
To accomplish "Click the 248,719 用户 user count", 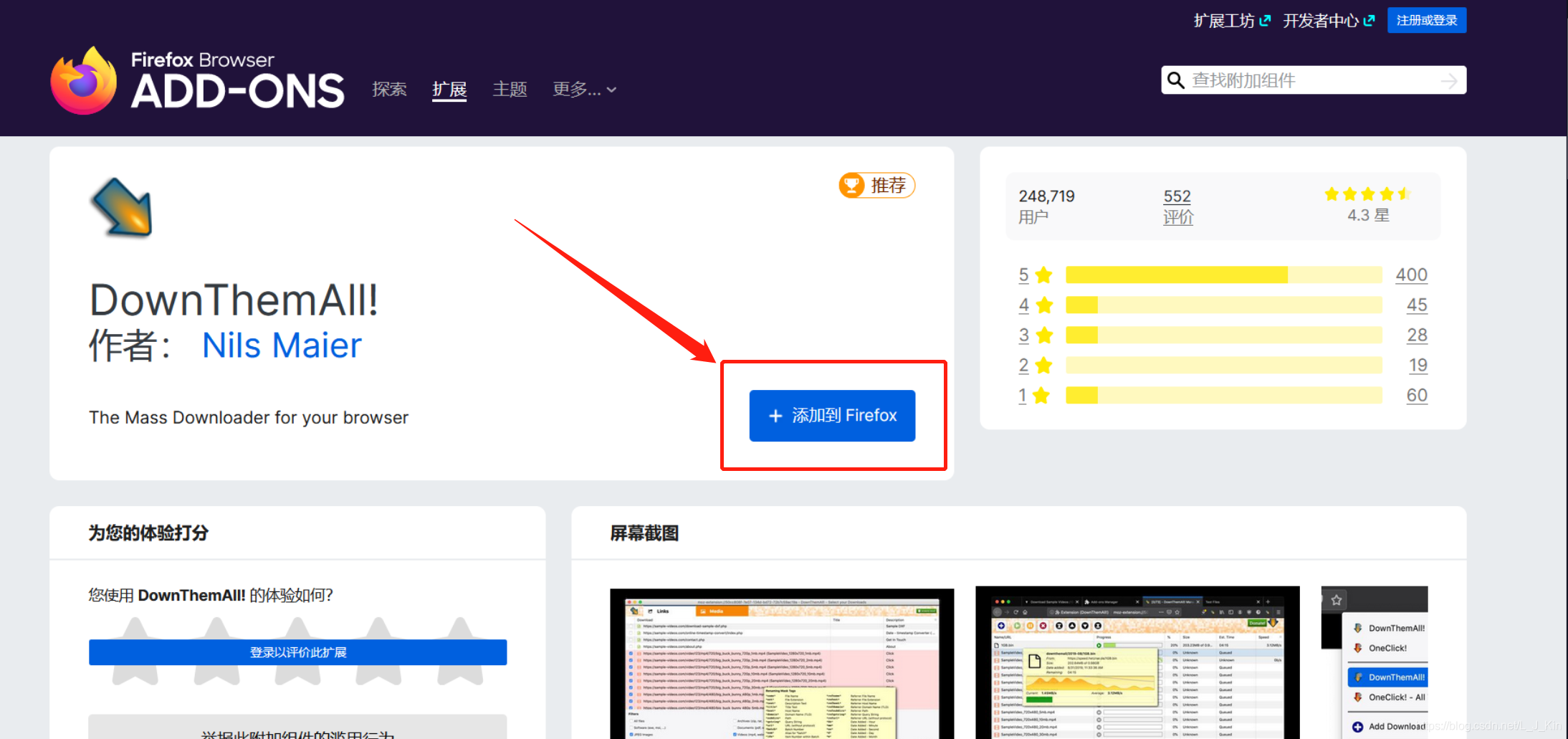I will [x=1046, y=206].
